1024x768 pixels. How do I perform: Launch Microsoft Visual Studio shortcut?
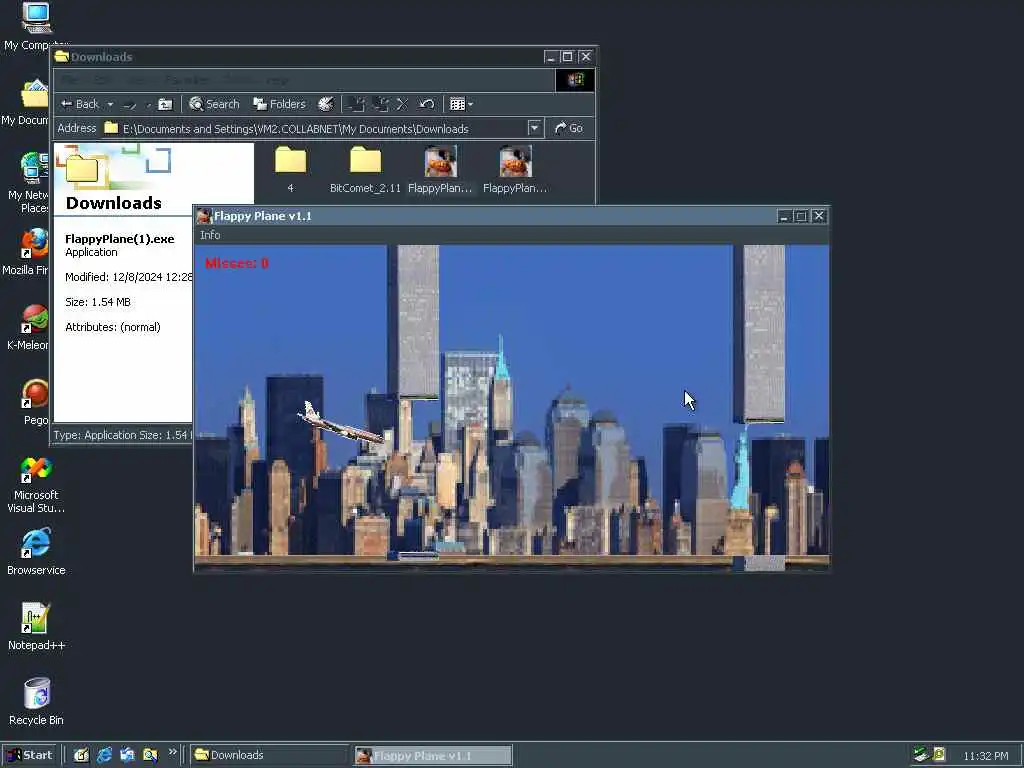point(36,485)
